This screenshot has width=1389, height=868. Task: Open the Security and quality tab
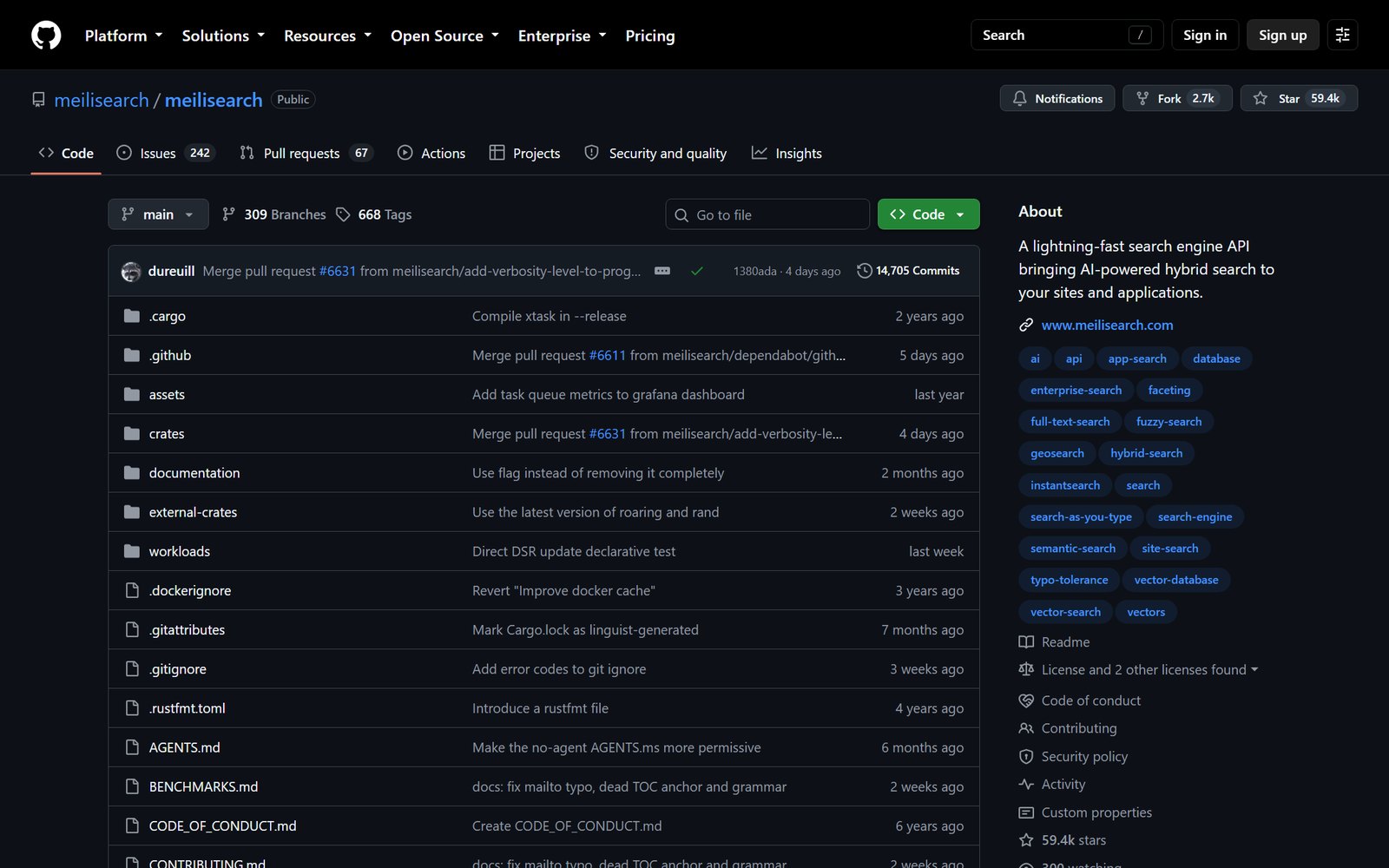click(x=655, y=153)
